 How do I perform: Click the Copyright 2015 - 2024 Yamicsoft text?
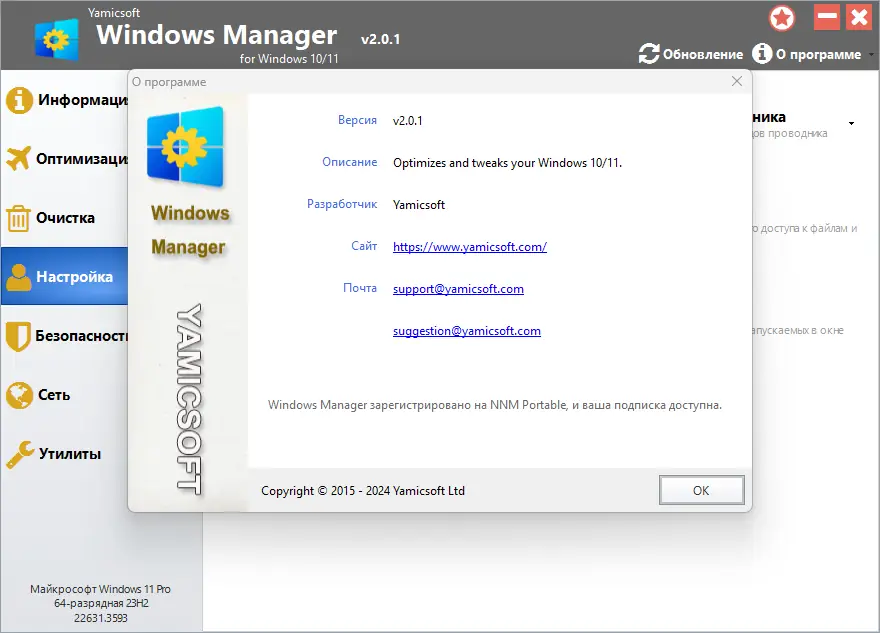363,491
